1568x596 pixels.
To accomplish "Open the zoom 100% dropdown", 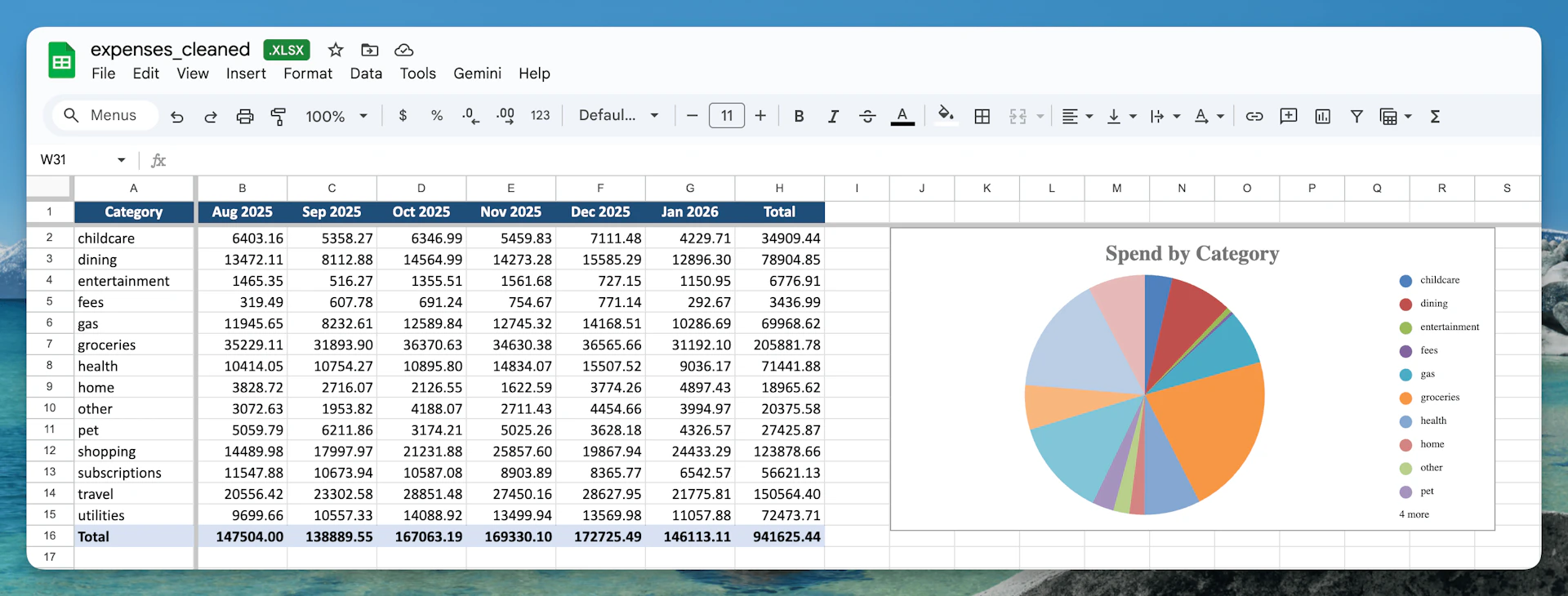I will [336, 116].
